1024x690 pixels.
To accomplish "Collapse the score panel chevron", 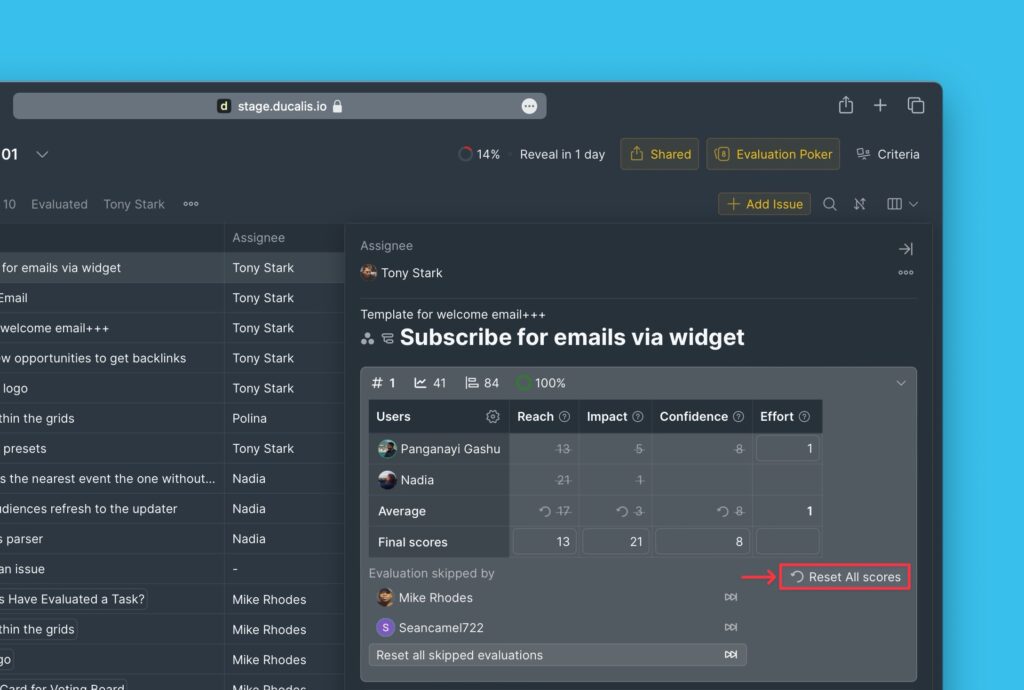I will (x=900, y=383).
